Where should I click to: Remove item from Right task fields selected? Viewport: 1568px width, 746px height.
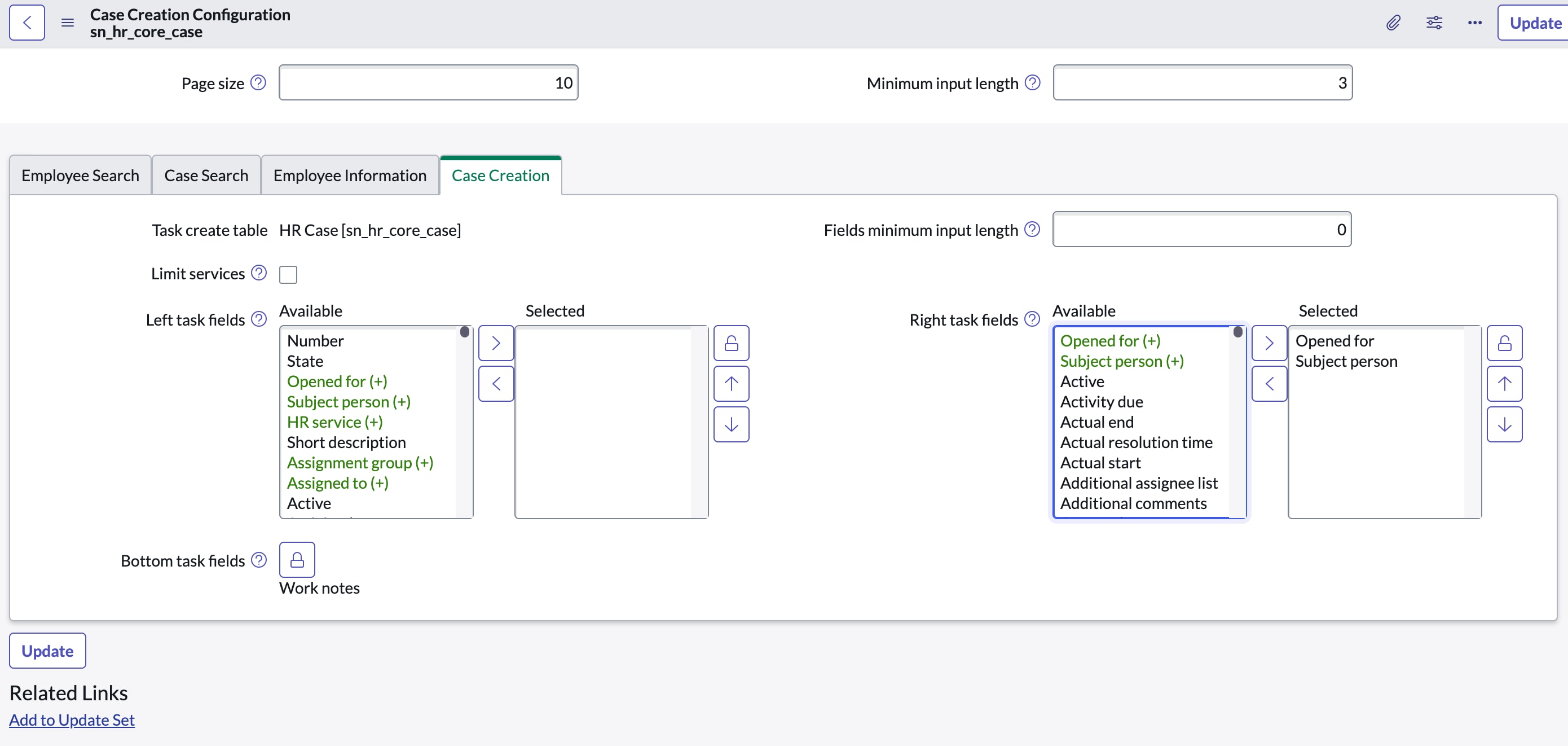(1269, 384)
